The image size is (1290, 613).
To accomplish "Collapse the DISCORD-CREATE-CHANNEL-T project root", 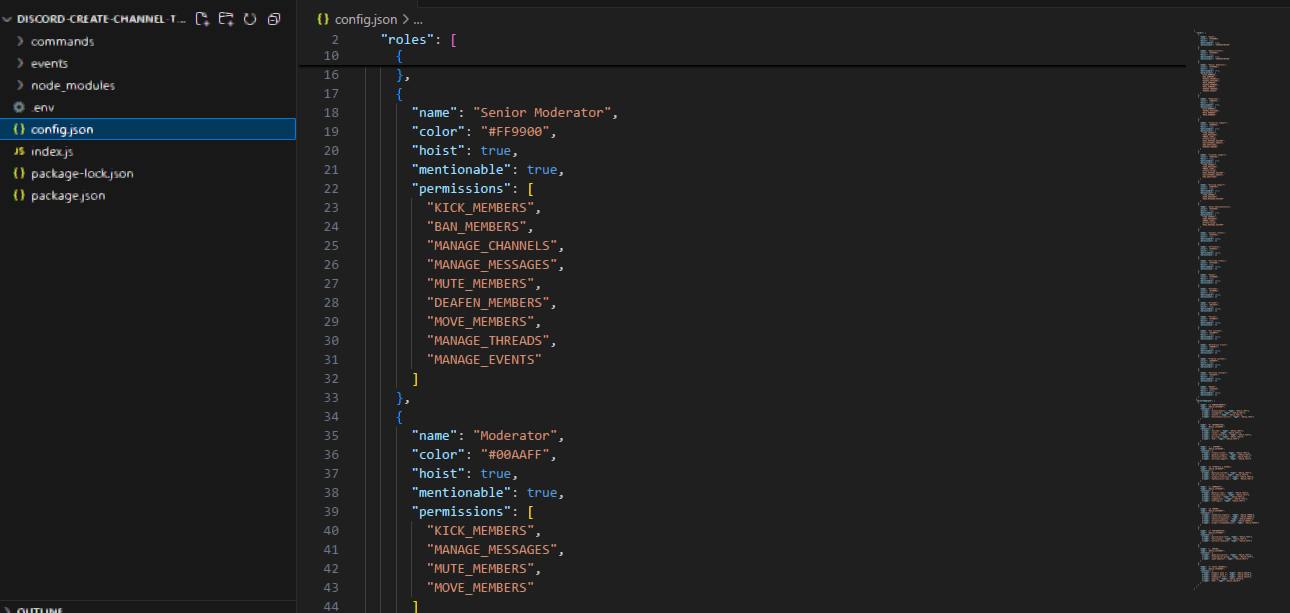I will (x=9, y=19).
